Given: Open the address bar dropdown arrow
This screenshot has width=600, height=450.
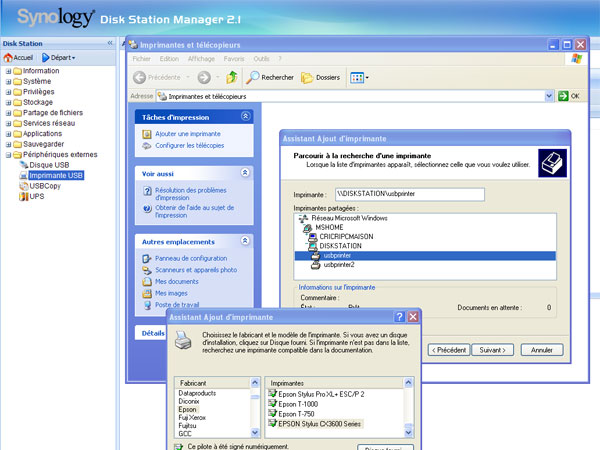Looking at the screenshot, I should coord(549,96).
